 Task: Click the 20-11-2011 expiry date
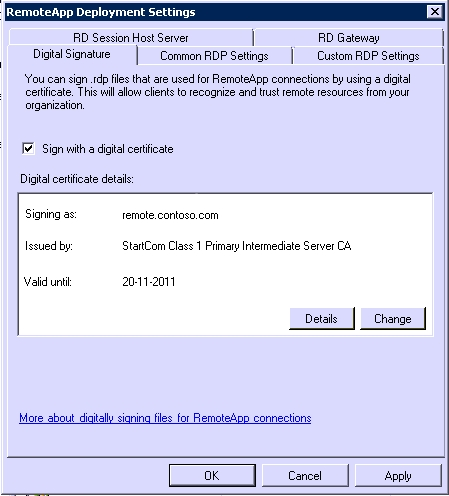click(x=149, y=282)
